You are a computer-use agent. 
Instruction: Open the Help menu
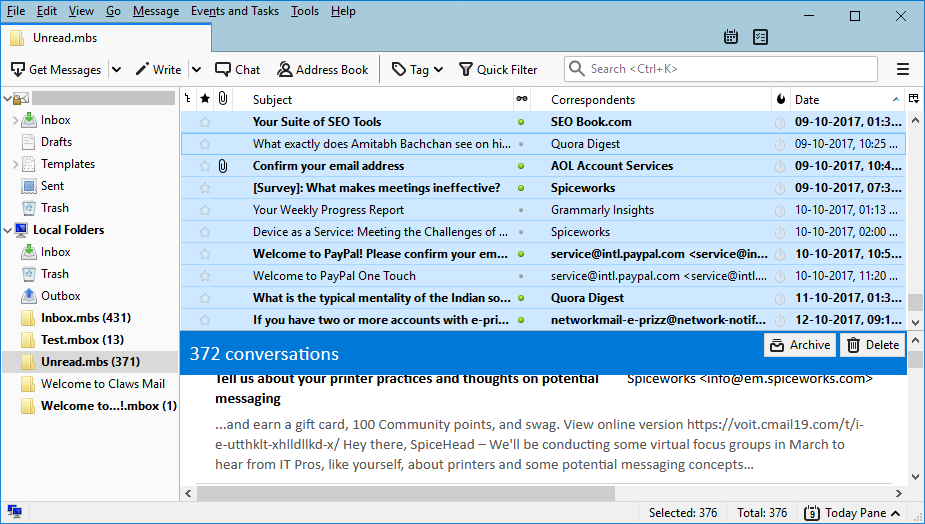point(343,11)
